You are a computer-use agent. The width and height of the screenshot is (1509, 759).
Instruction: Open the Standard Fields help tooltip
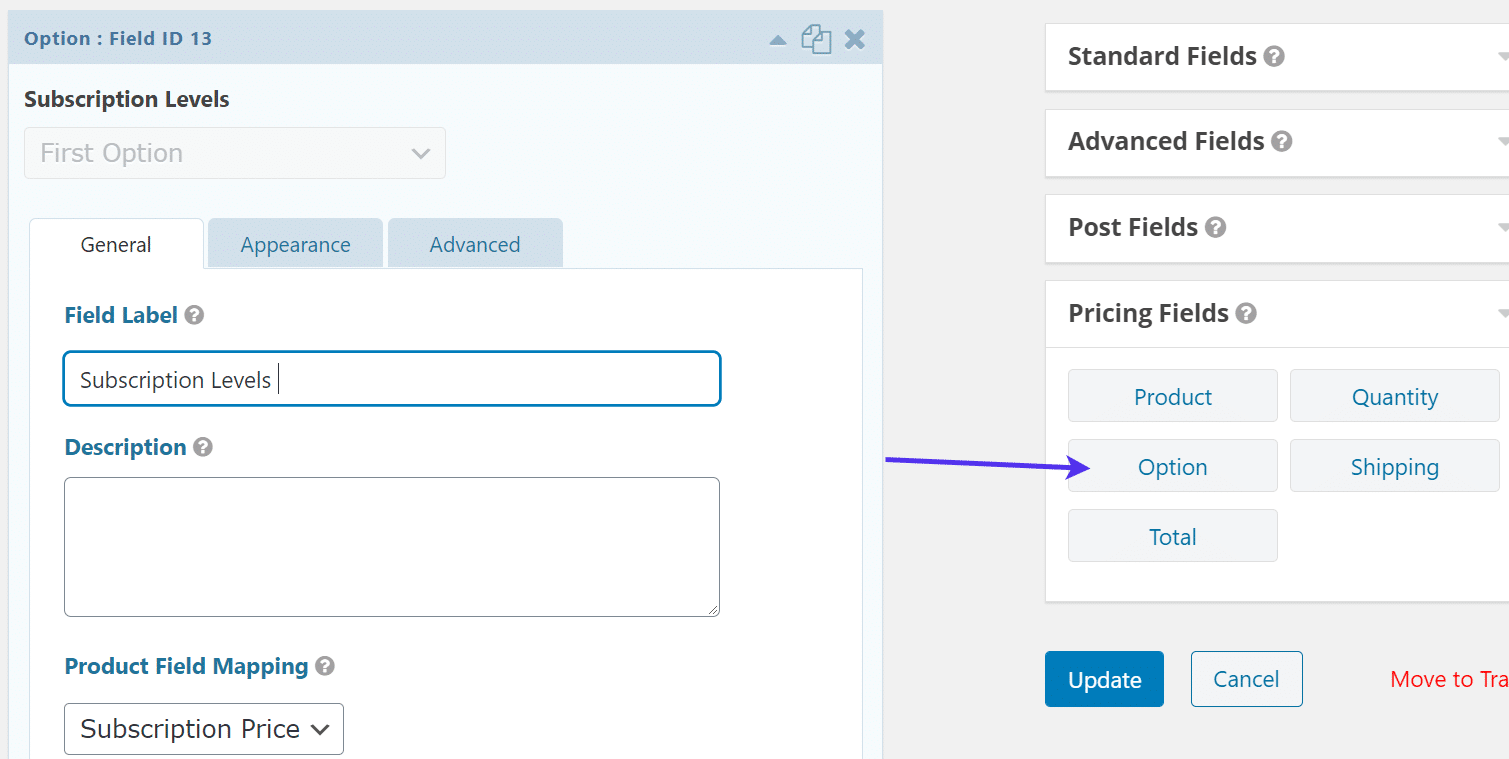(1274, 56)
